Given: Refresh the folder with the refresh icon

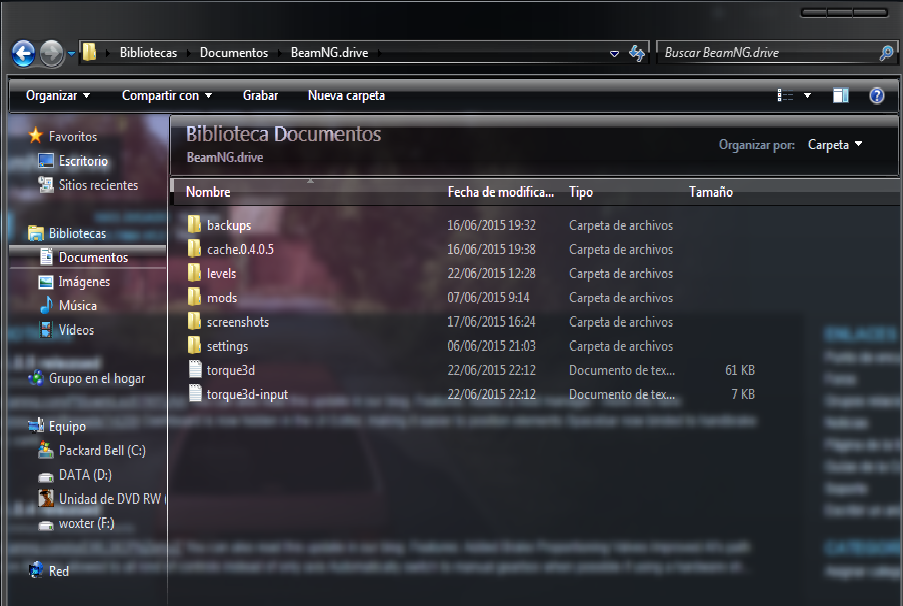Looking at the screenshot, I should [637, 53].
